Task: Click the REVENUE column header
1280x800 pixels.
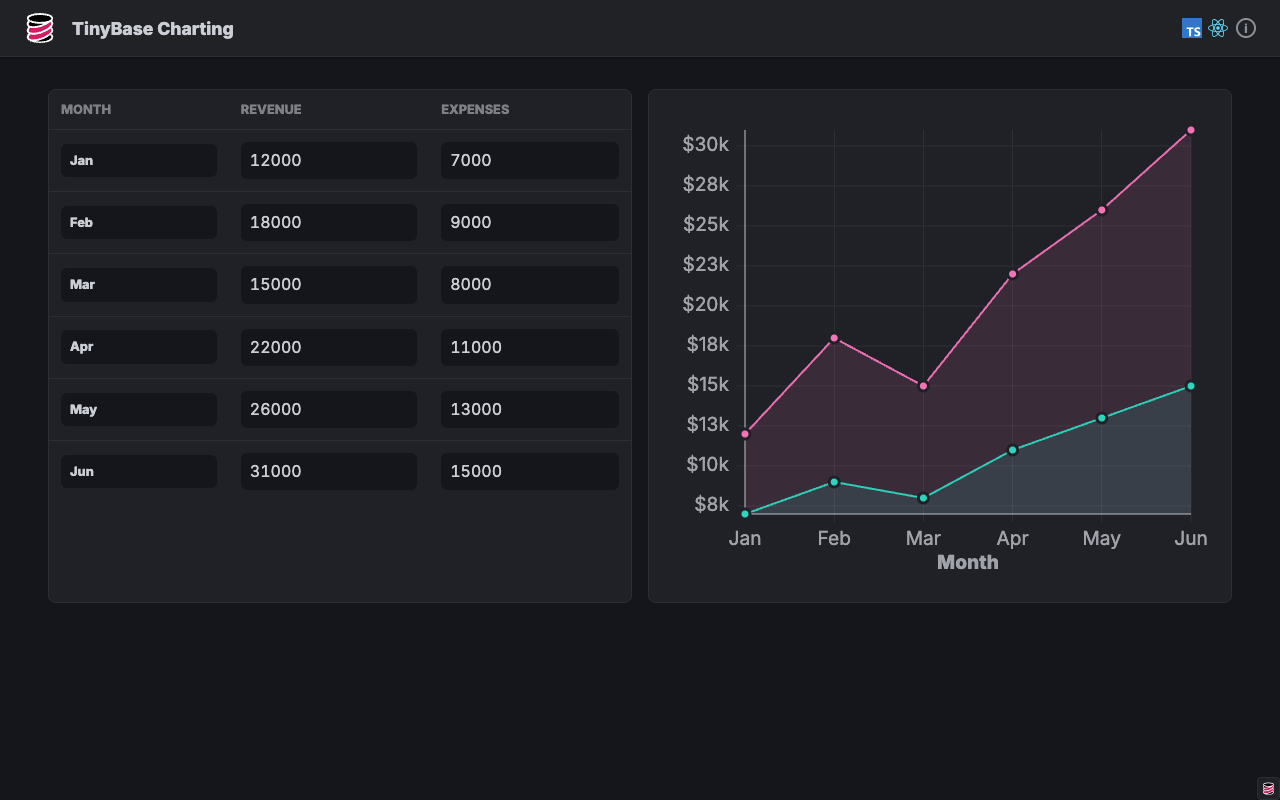Action: pos(271,109)
